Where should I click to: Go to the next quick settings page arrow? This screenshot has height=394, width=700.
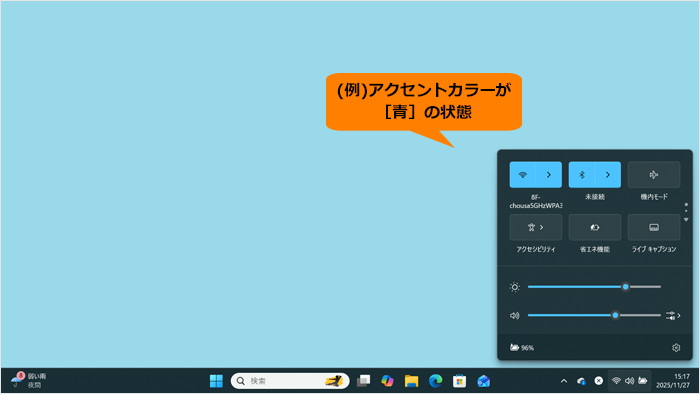click(686, 220)
